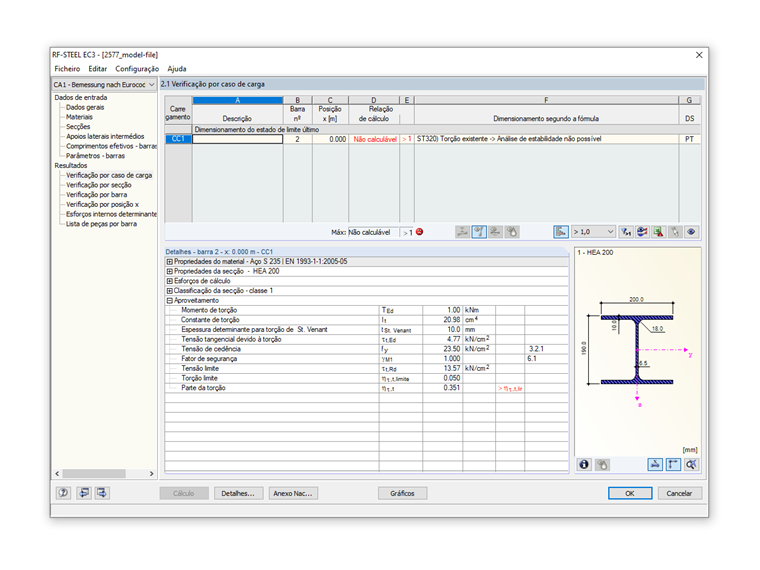The width and height of the screenshot is (760, 570).
Task: Click the 'Momento de torção' detail row
Action: 366,310
